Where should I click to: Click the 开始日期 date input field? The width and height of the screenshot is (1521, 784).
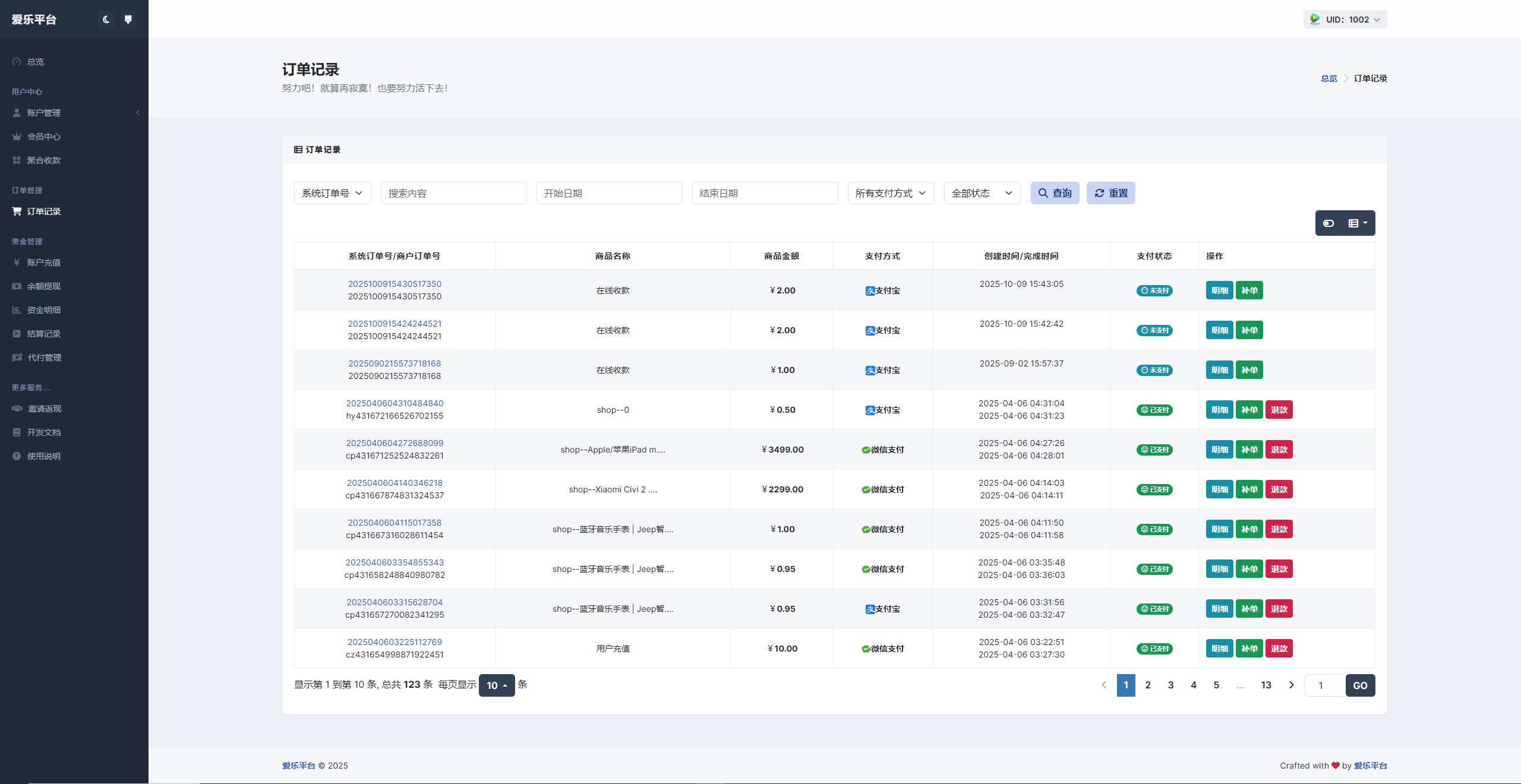click(x=609, y=193)
